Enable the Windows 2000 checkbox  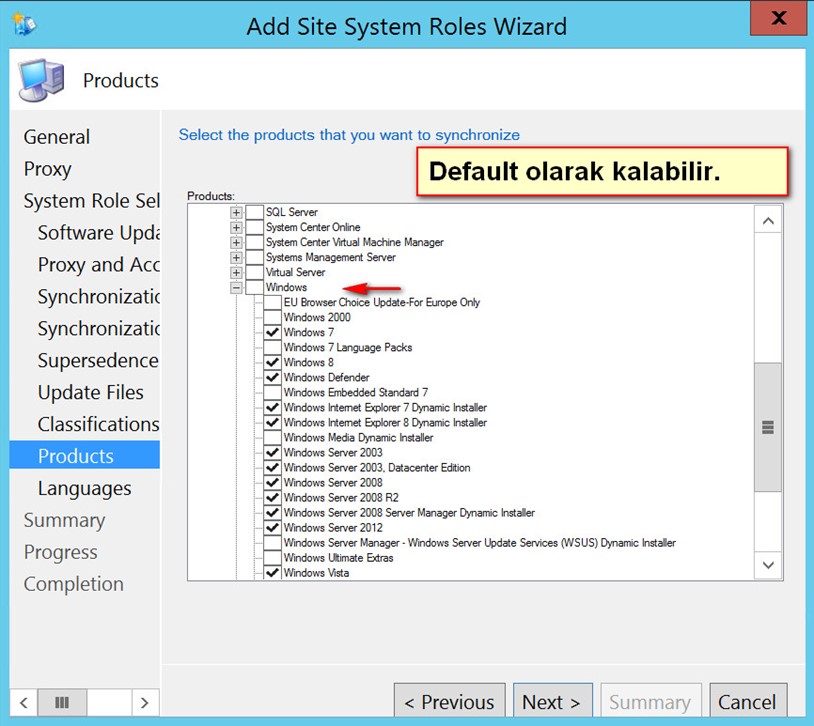[273, 318]
